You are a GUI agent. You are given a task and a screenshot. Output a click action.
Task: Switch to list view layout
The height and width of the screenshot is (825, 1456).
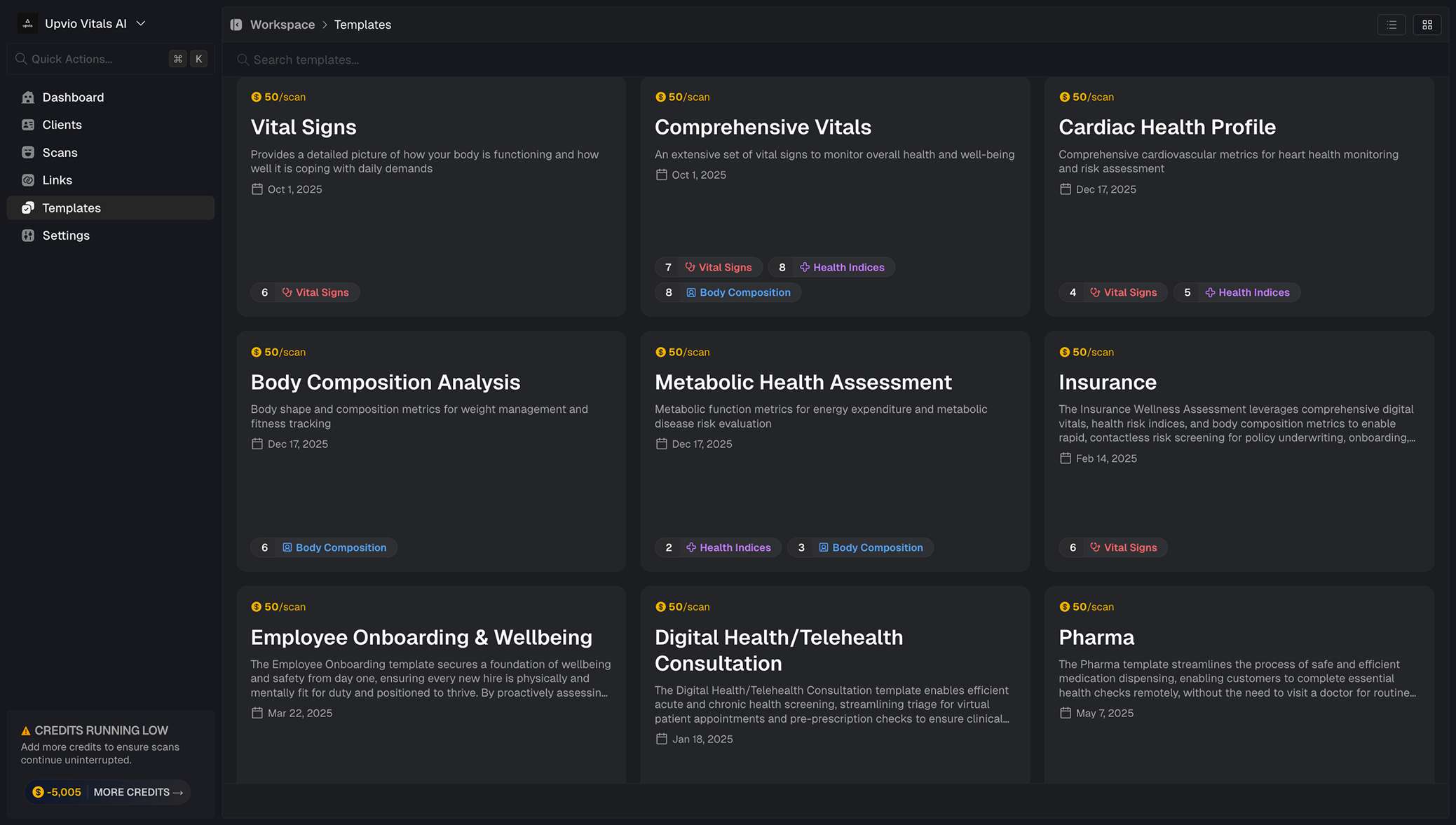[x=1392, y=25]
